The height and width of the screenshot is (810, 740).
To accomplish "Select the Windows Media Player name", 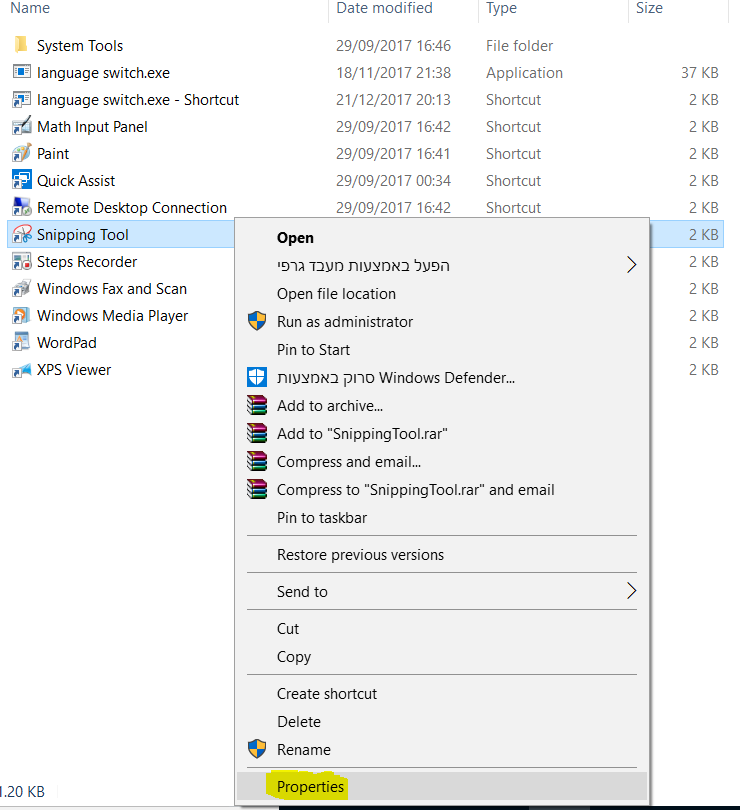I will coord(112,315).
